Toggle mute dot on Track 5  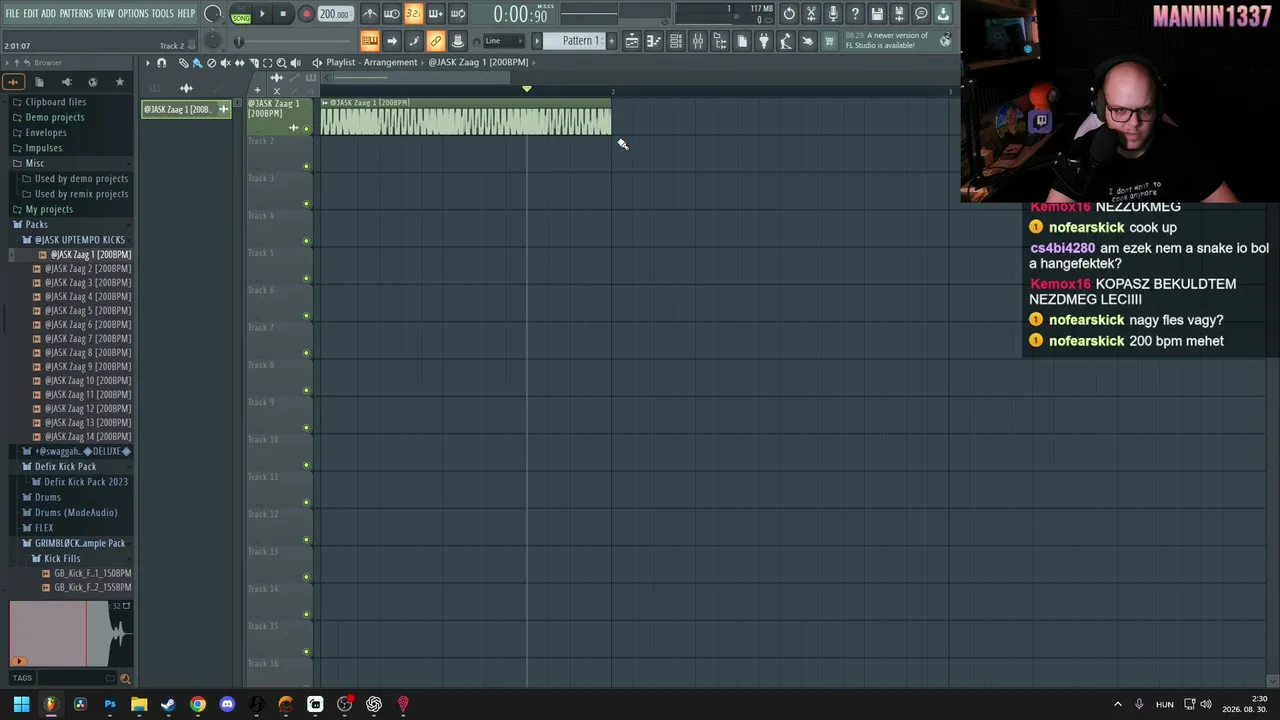coord(306,279)
